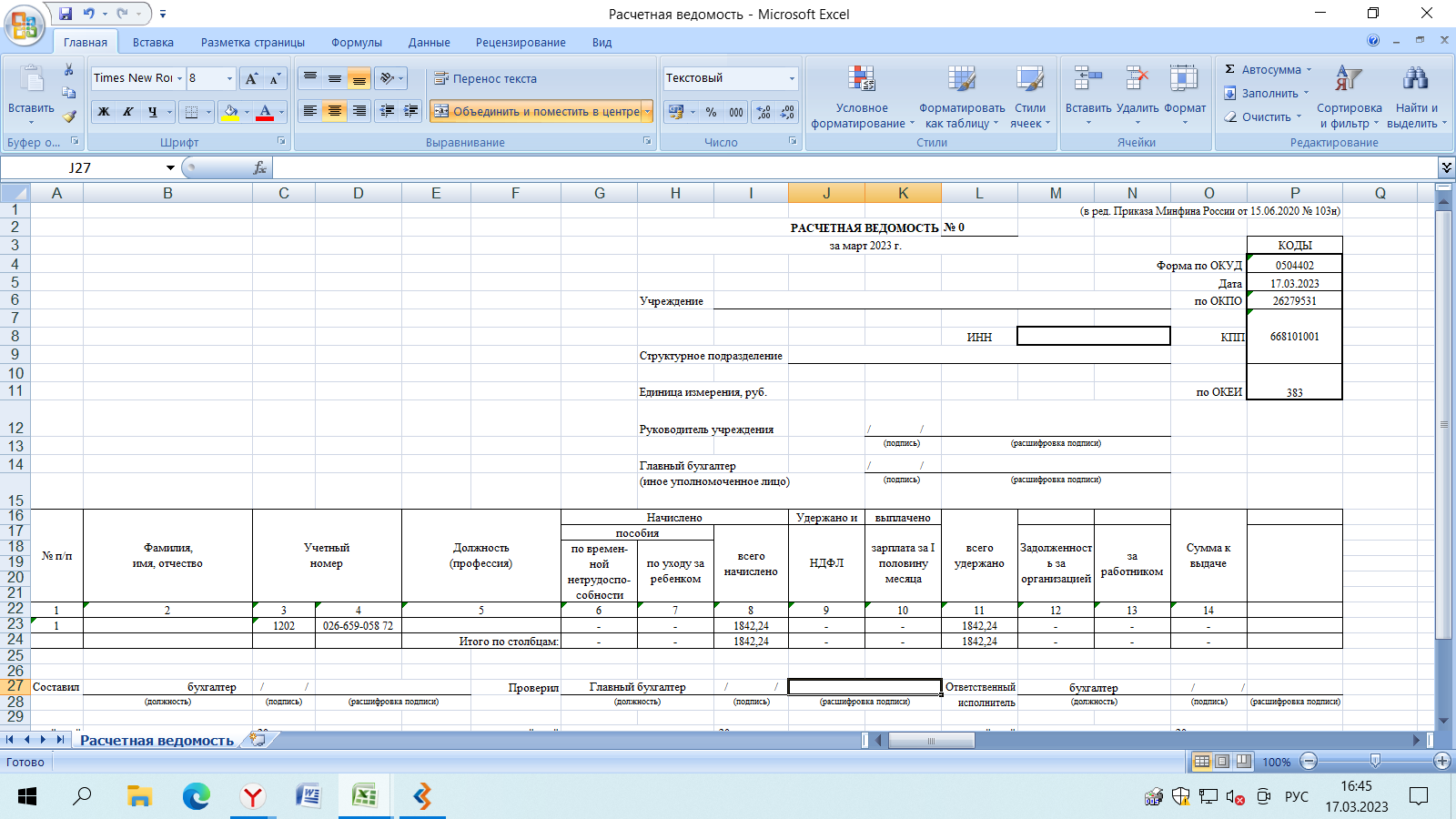Click Стили ячеек button
Screen dimensions: 1456x819
(1030, 96)
